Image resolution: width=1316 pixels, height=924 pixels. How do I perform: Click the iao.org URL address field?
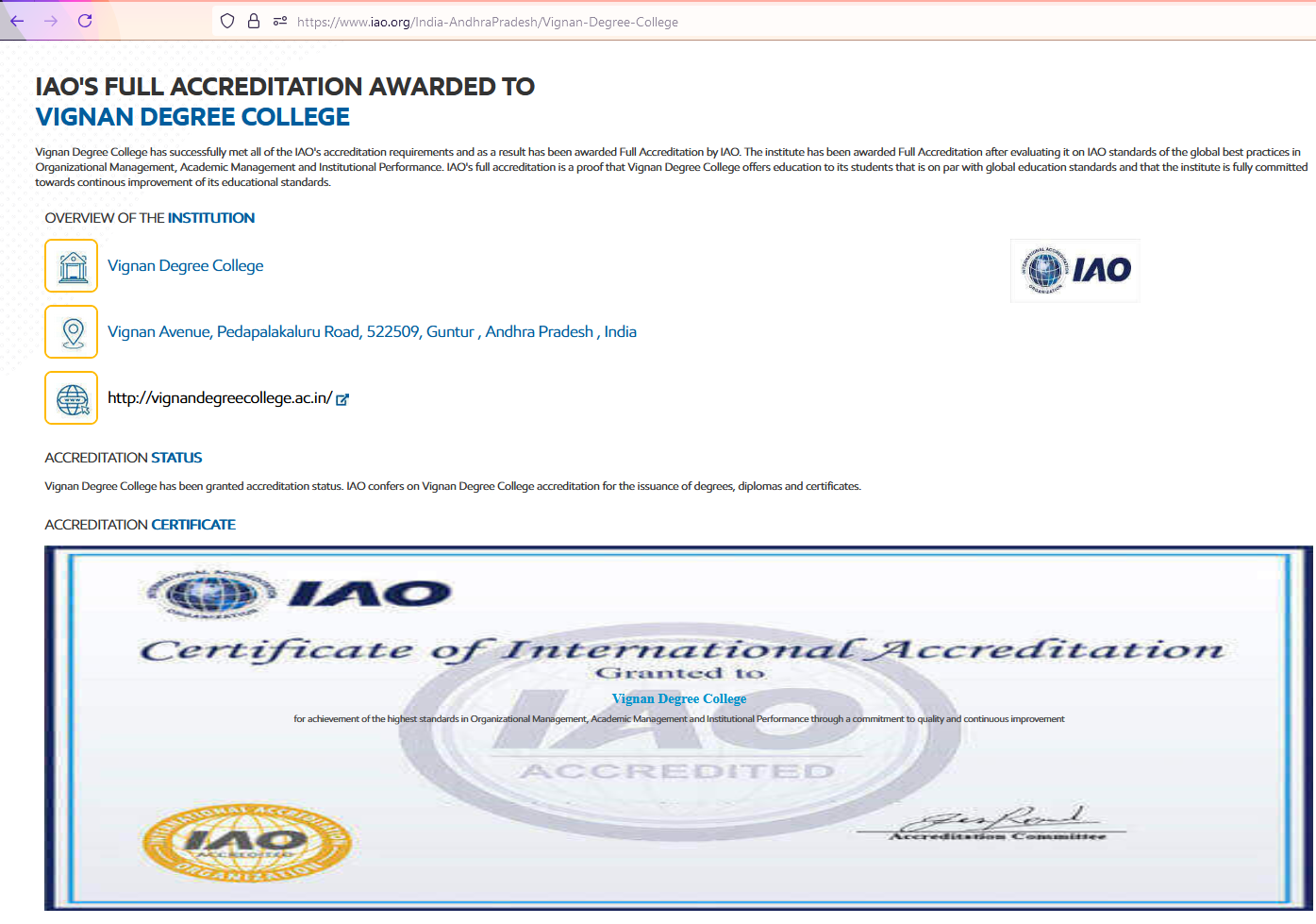[487, 22]
